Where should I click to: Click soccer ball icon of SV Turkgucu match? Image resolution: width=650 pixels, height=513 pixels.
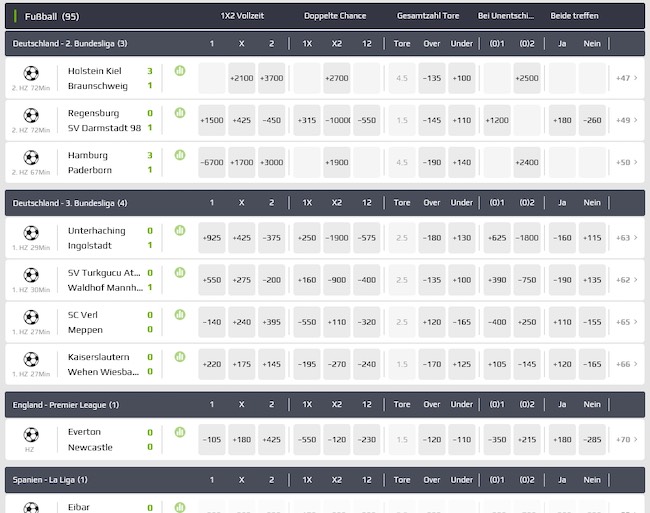[31, 275]
